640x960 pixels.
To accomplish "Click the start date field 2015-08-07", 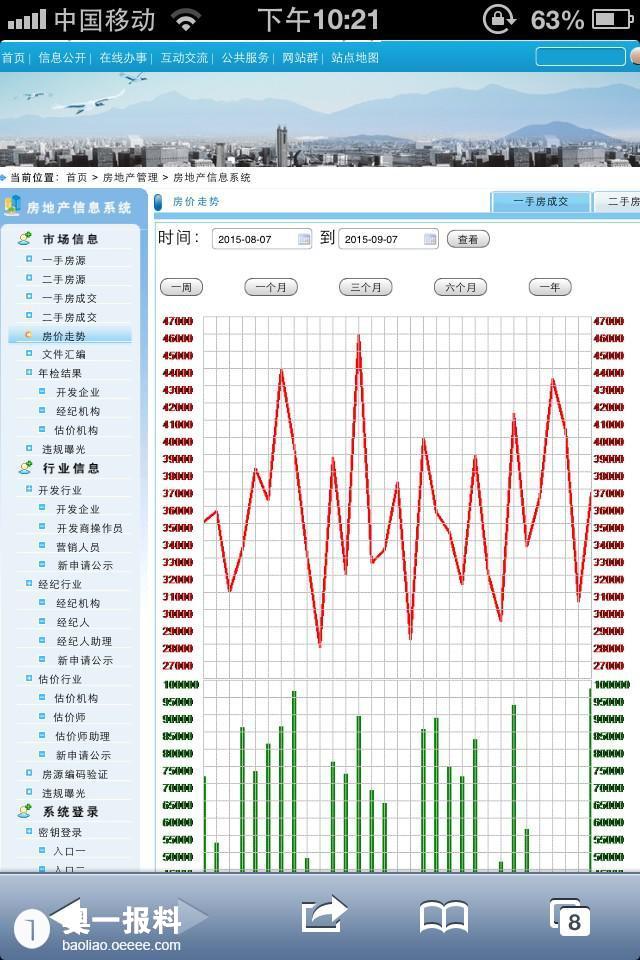I will coord(254,239).
